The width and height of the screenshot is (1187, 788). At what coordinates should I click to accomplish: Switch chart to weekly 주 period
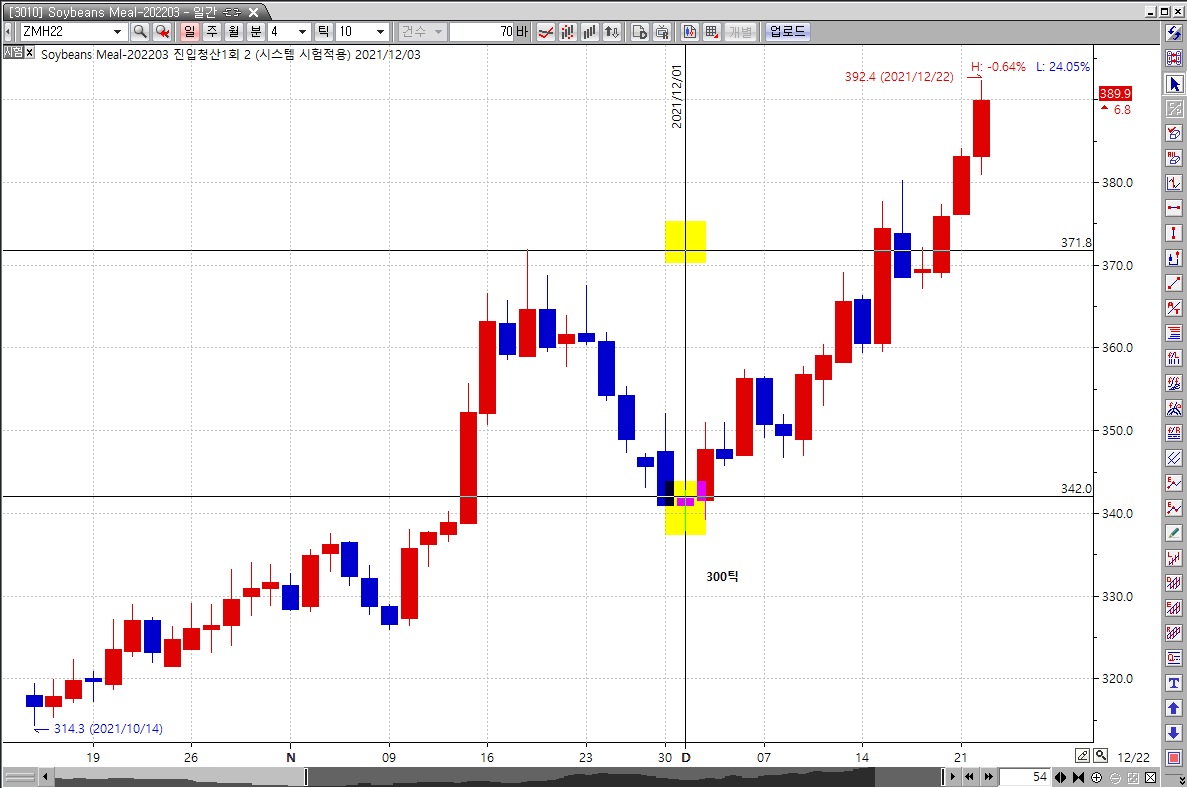(x=211, y=32)
